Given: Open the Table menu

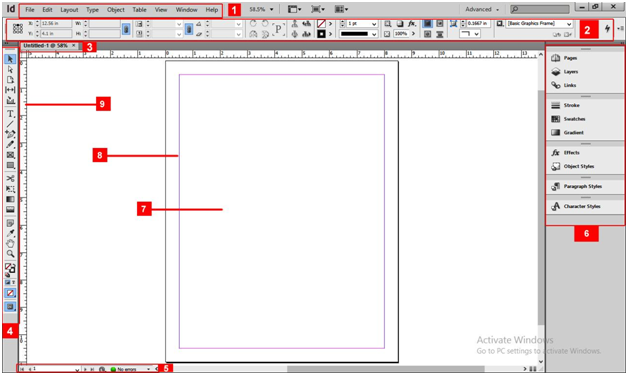Looking at the screenshot, I should pyautogui.click(x=139, y=10).
